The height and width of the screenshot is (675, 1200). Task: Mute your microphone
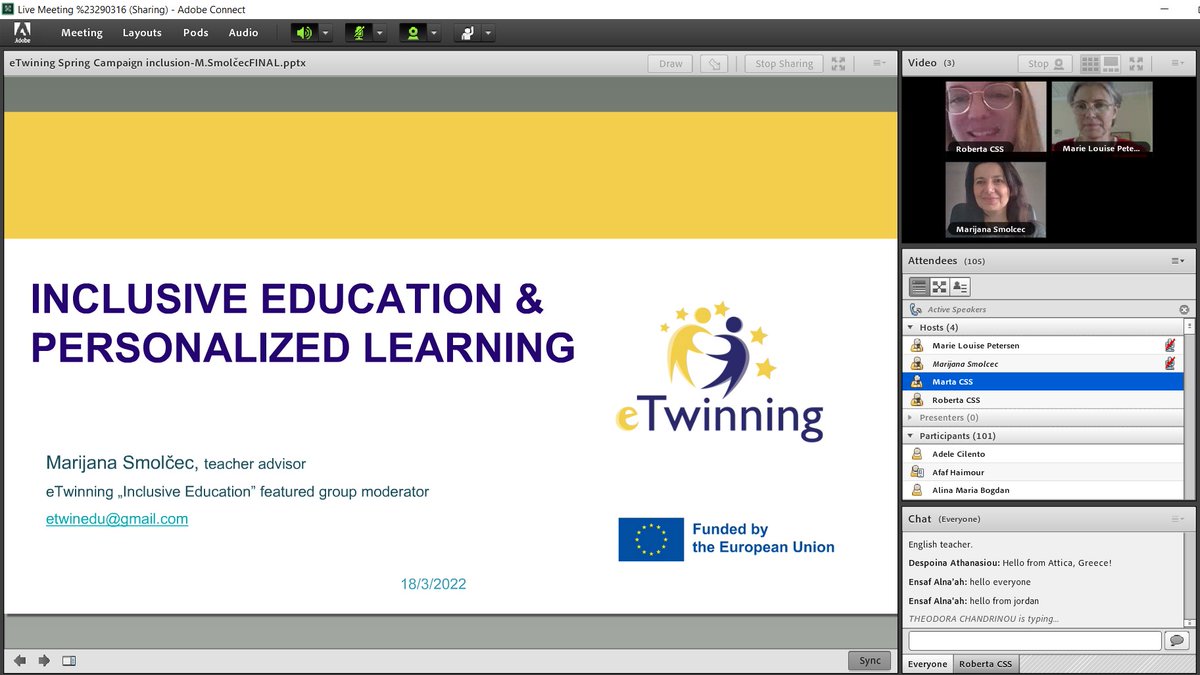pyautogui.click(x=360, y=32)
